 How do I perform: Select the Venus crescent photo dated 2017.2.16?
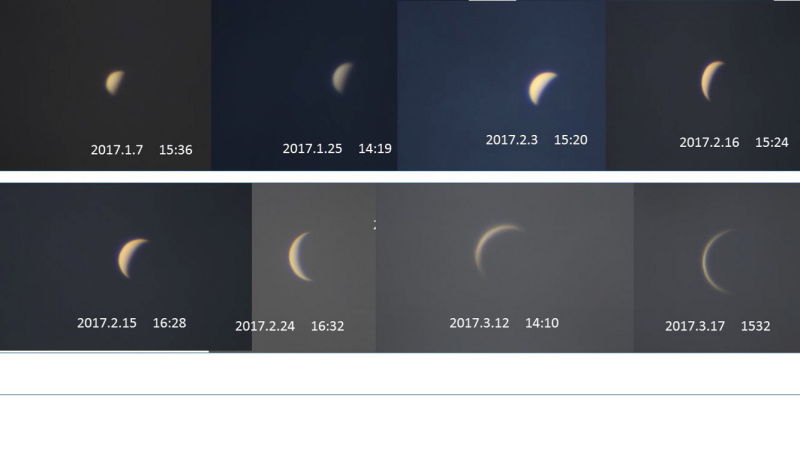tap(703, 85)
